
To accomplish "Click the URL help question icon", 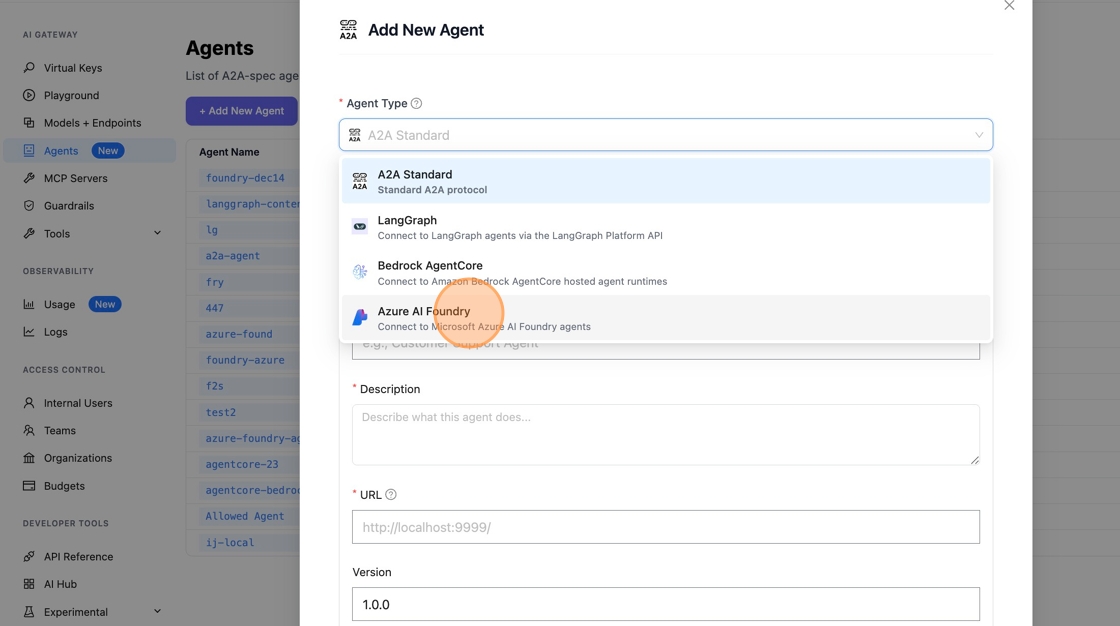I will [391, 495].
